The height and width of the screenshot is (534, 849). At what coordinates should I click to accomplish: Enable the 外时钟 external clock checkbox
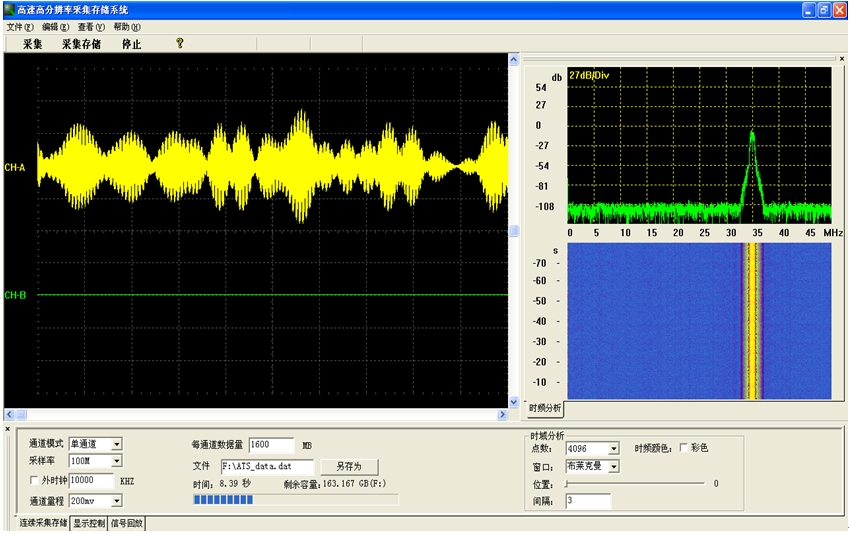34,480
